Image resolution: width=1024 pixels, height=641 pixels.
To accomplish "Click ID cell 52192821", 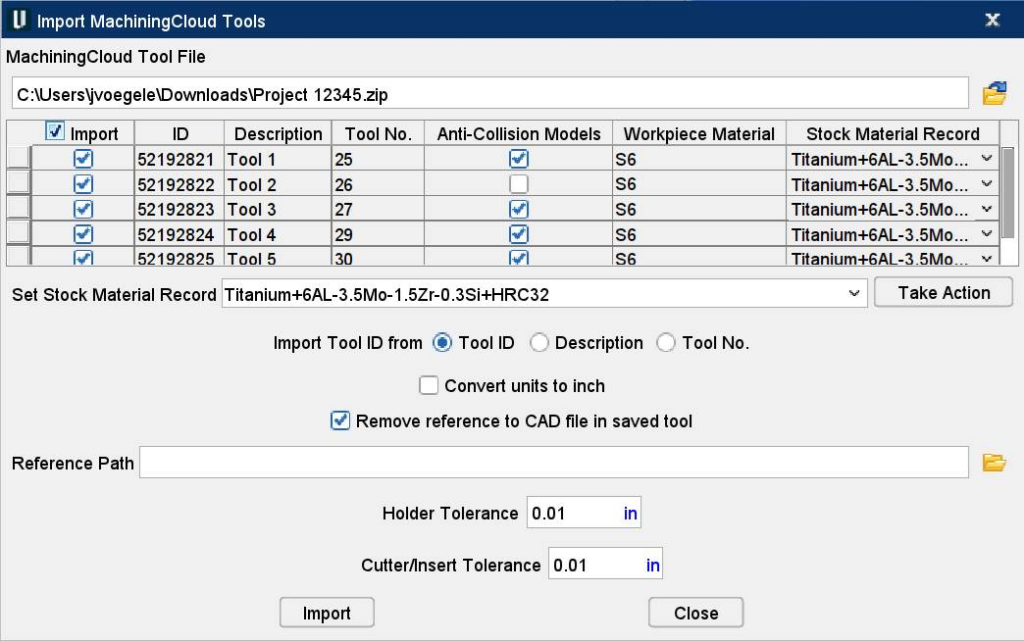I will 180,159.
